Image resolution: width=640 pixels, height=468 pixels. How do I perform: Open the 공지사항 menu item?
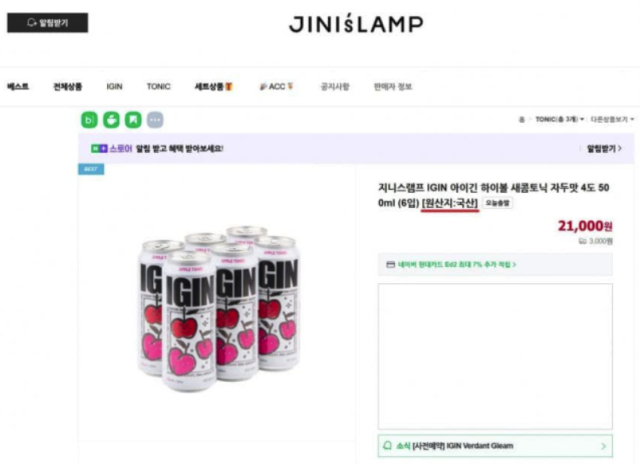pyautogui.click(x=335, y=87)
